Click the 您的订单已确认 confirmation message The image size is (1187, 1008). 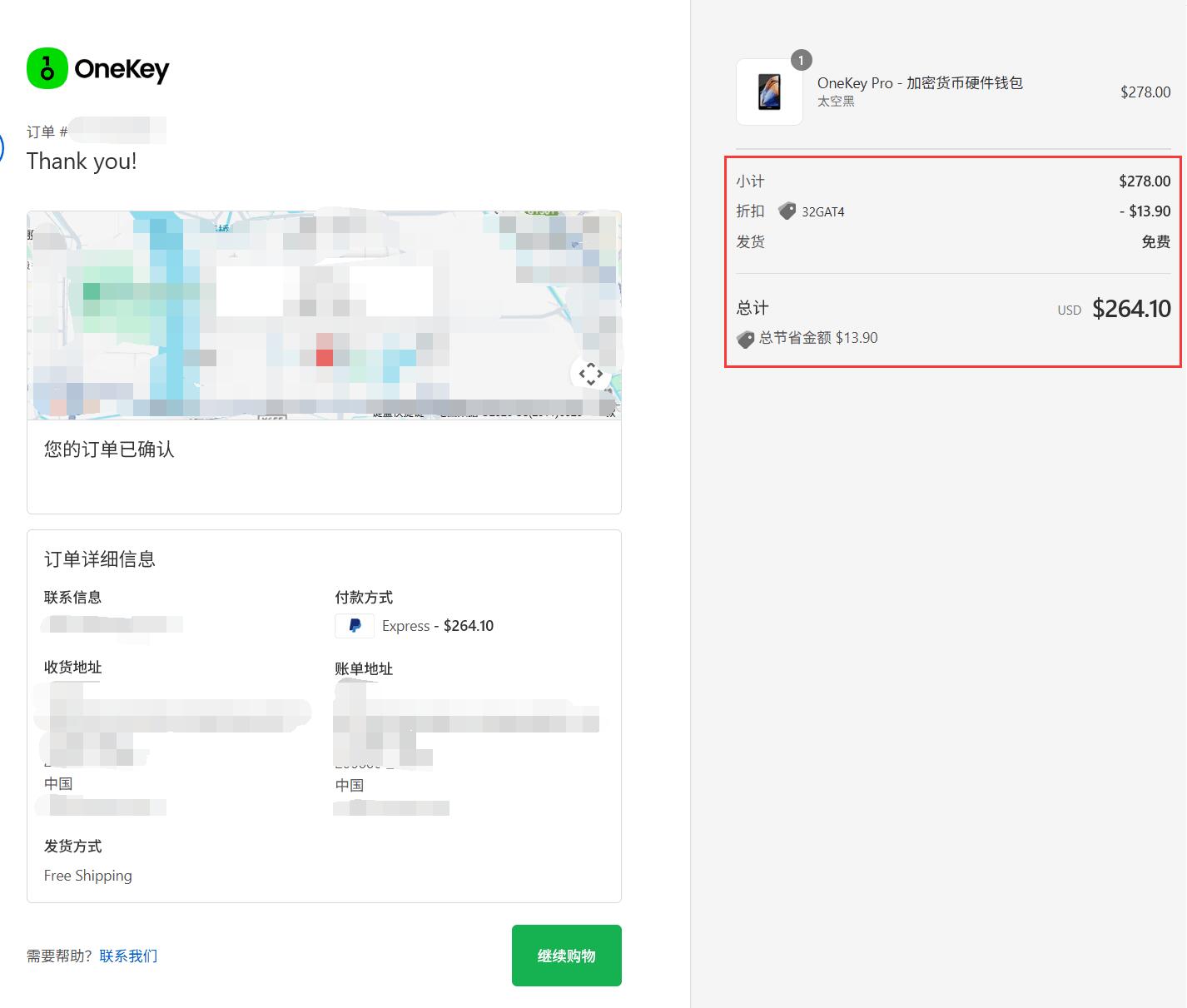coord(109,449)
